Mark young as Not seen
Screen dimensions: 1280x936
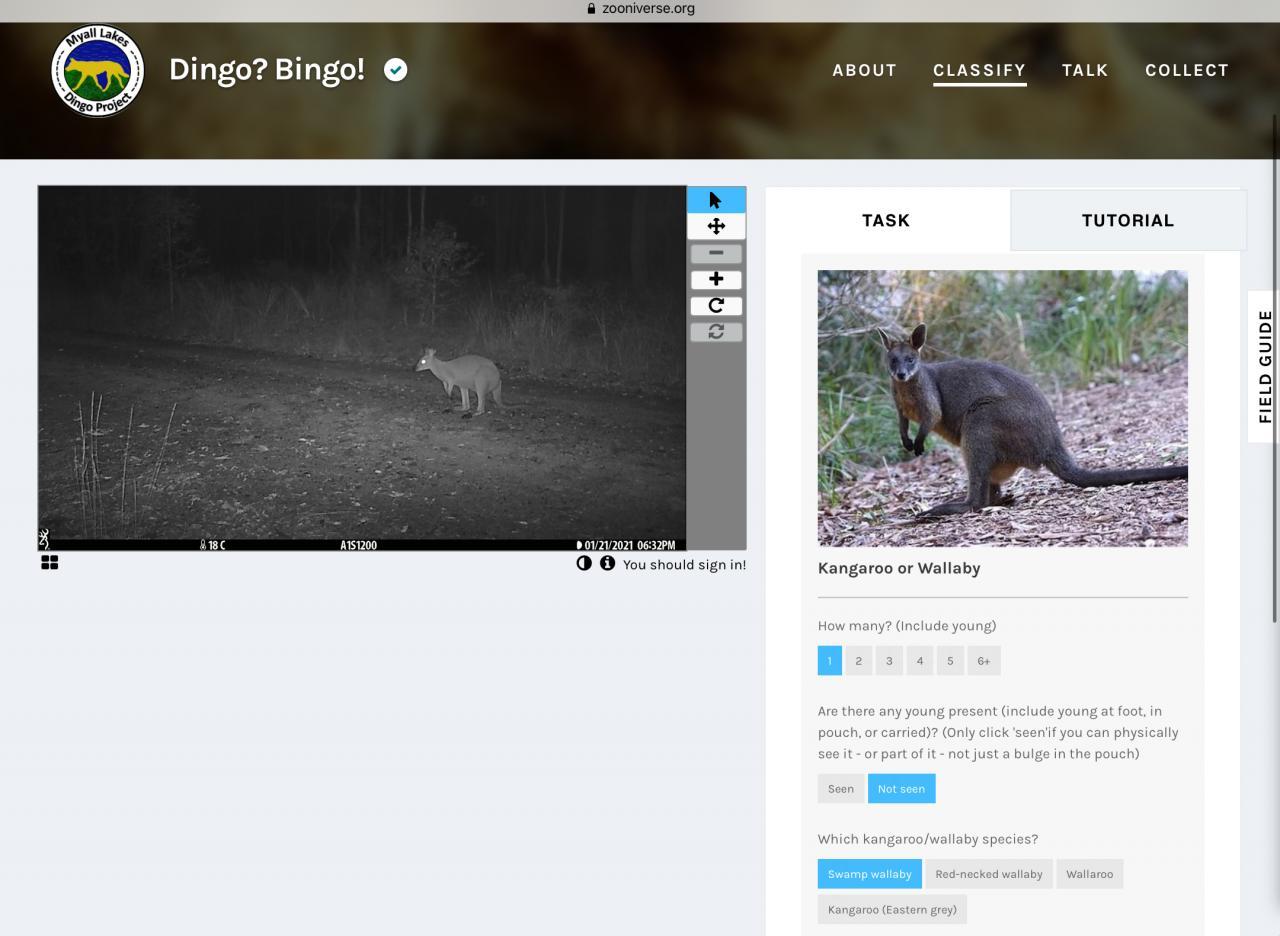tap(901, 789)
